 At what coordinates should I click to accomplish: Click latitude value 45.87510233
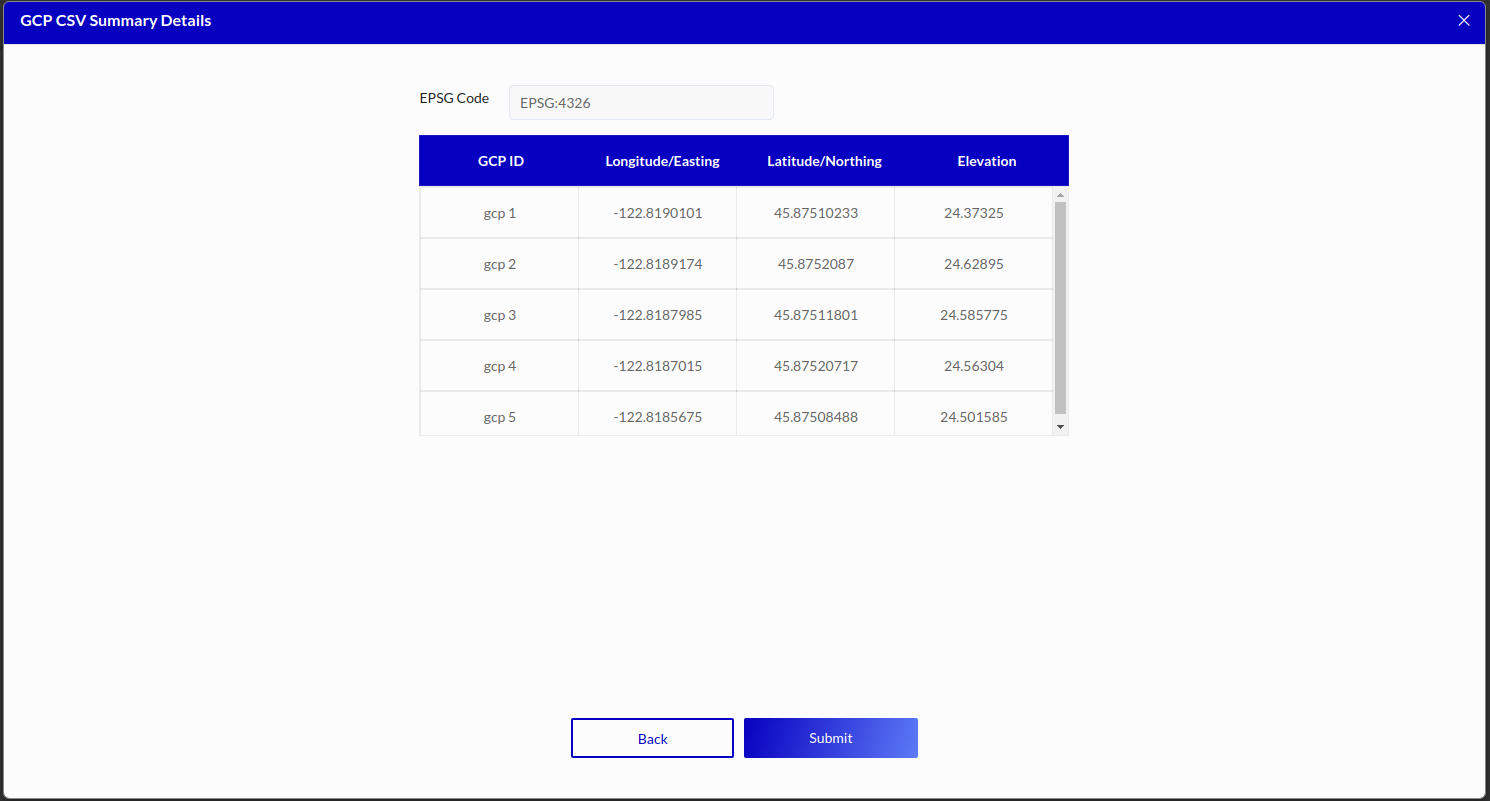coord(816,213)
